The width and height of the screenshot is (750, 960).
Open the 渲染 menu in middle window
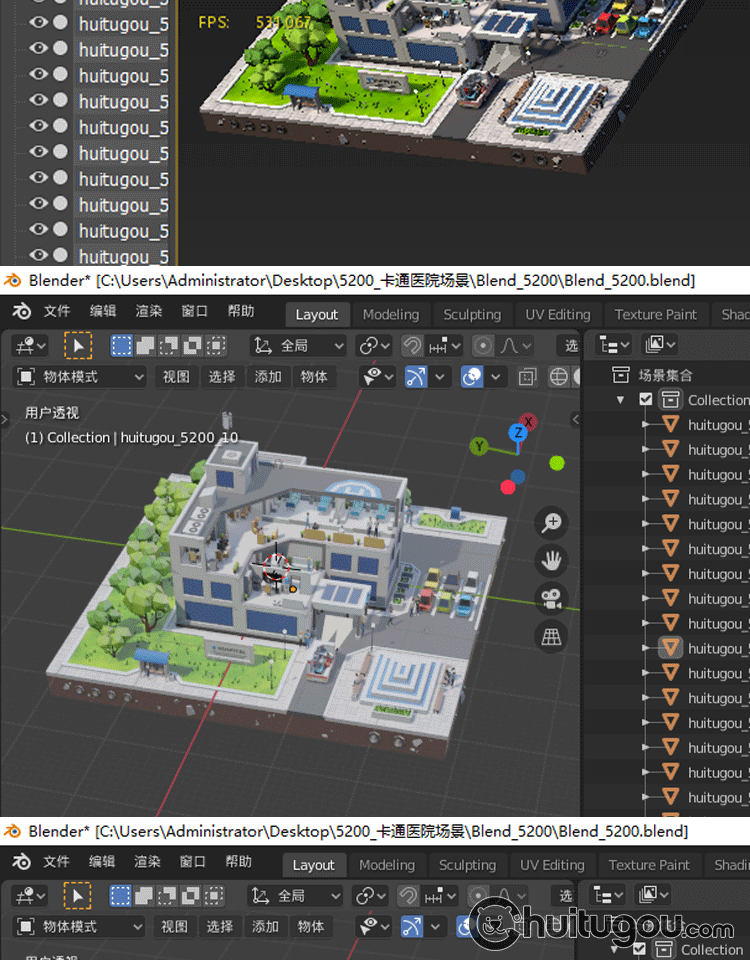click(x=148, y=311)
